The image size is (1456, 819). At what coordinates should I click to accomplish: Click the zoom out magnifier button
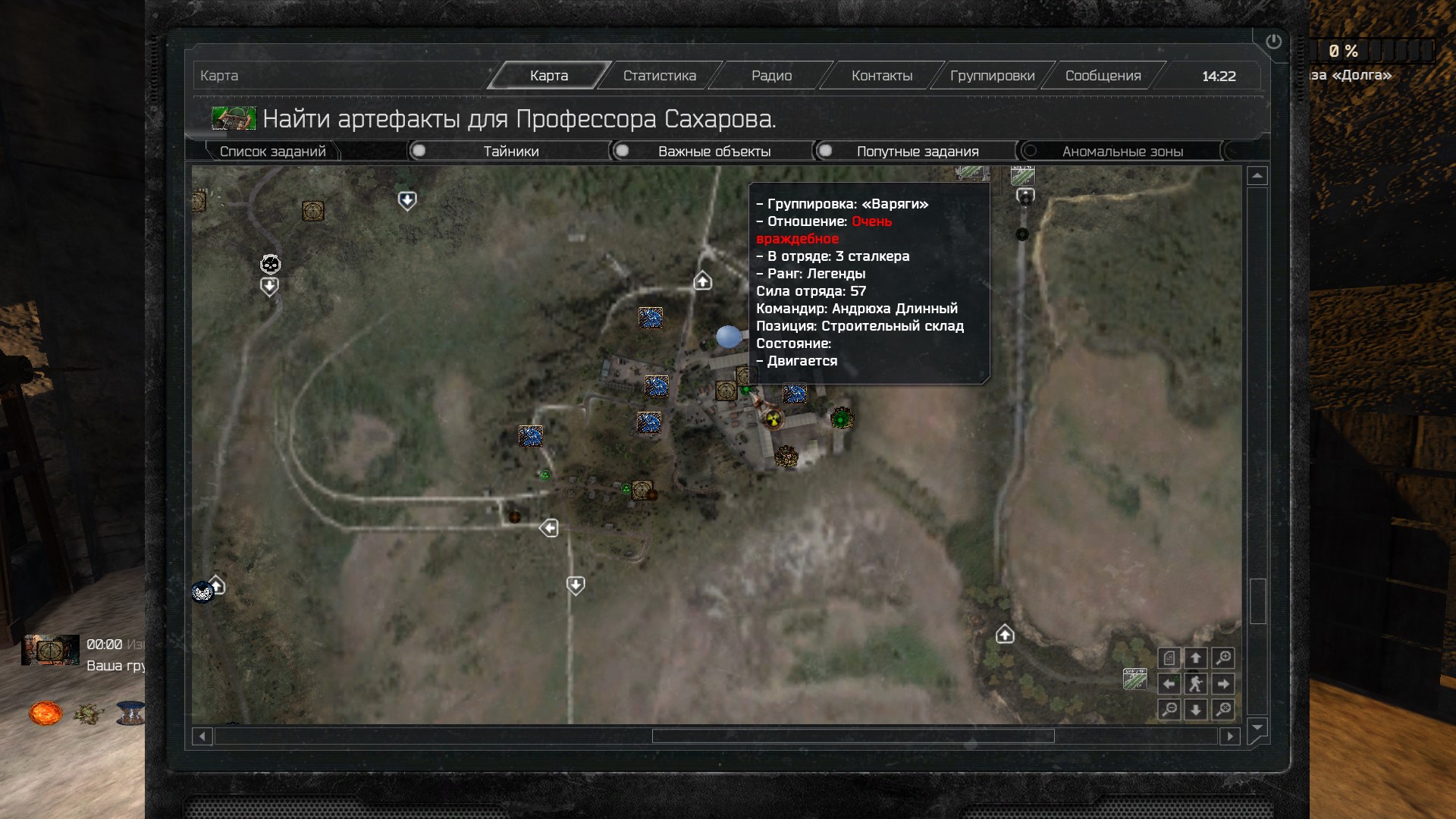click(x=1169, y=710)
